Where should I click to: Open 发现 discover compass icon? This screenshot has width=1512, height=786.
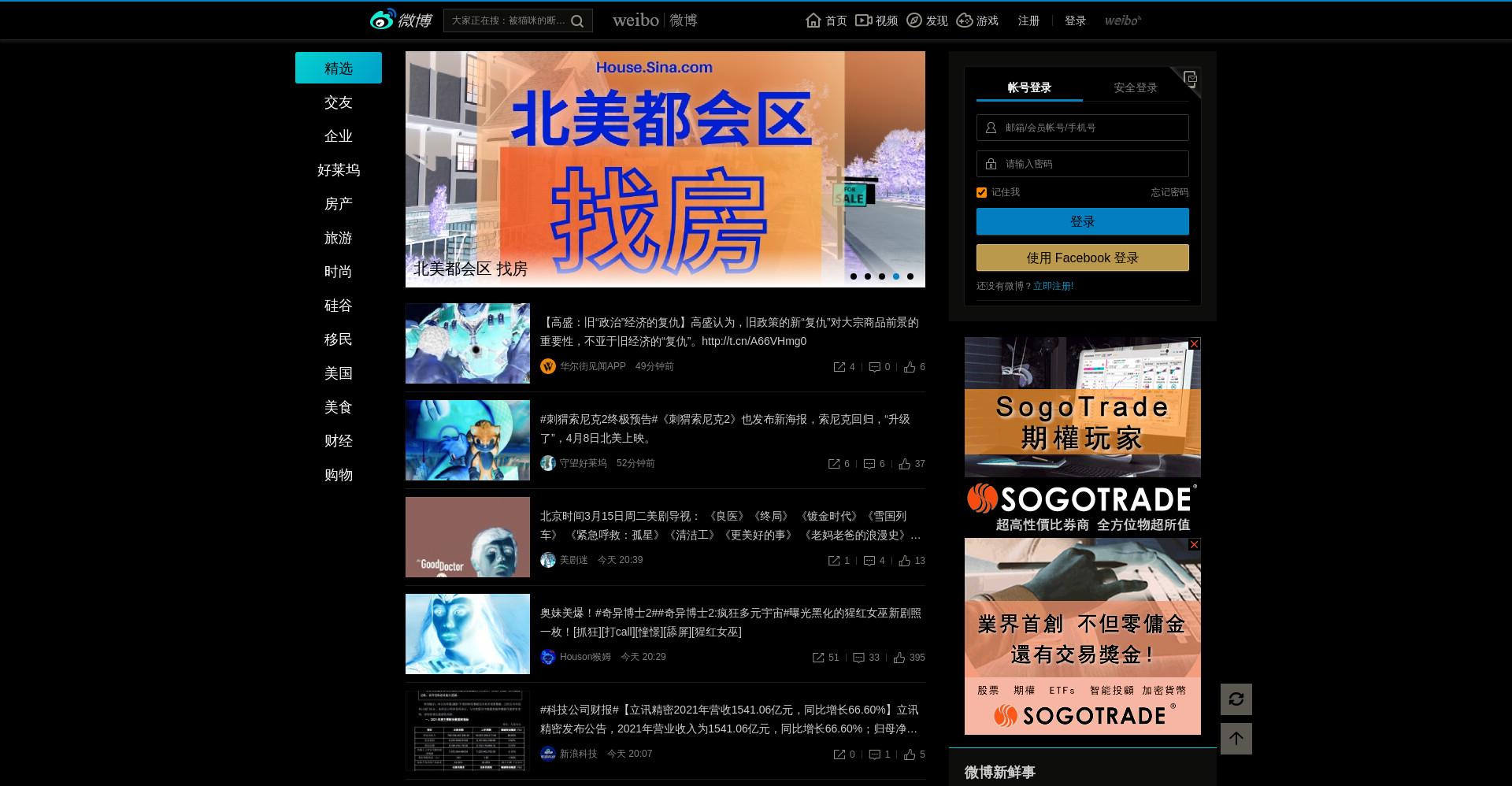click(914, 20)
